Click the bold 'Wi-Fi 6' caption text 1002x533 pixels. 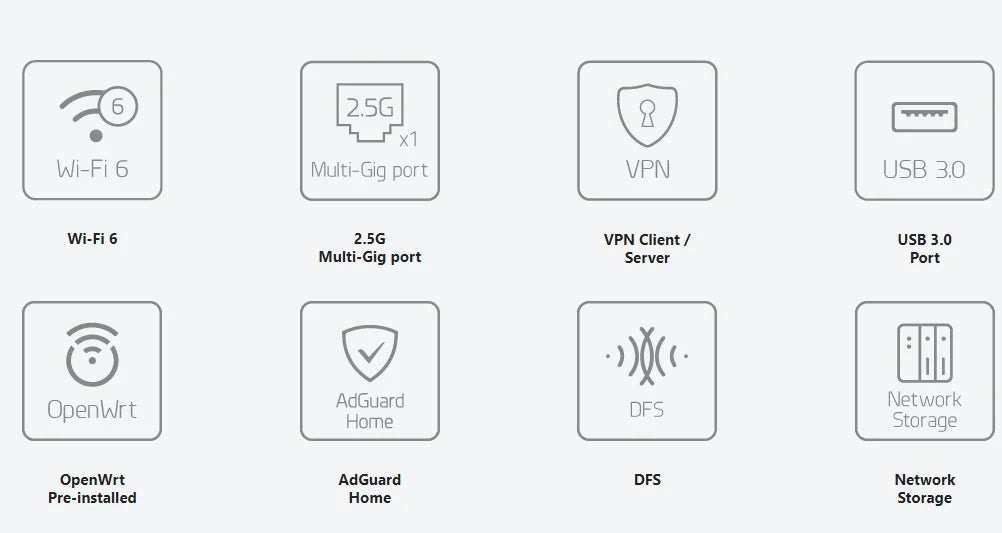(92, 239)
